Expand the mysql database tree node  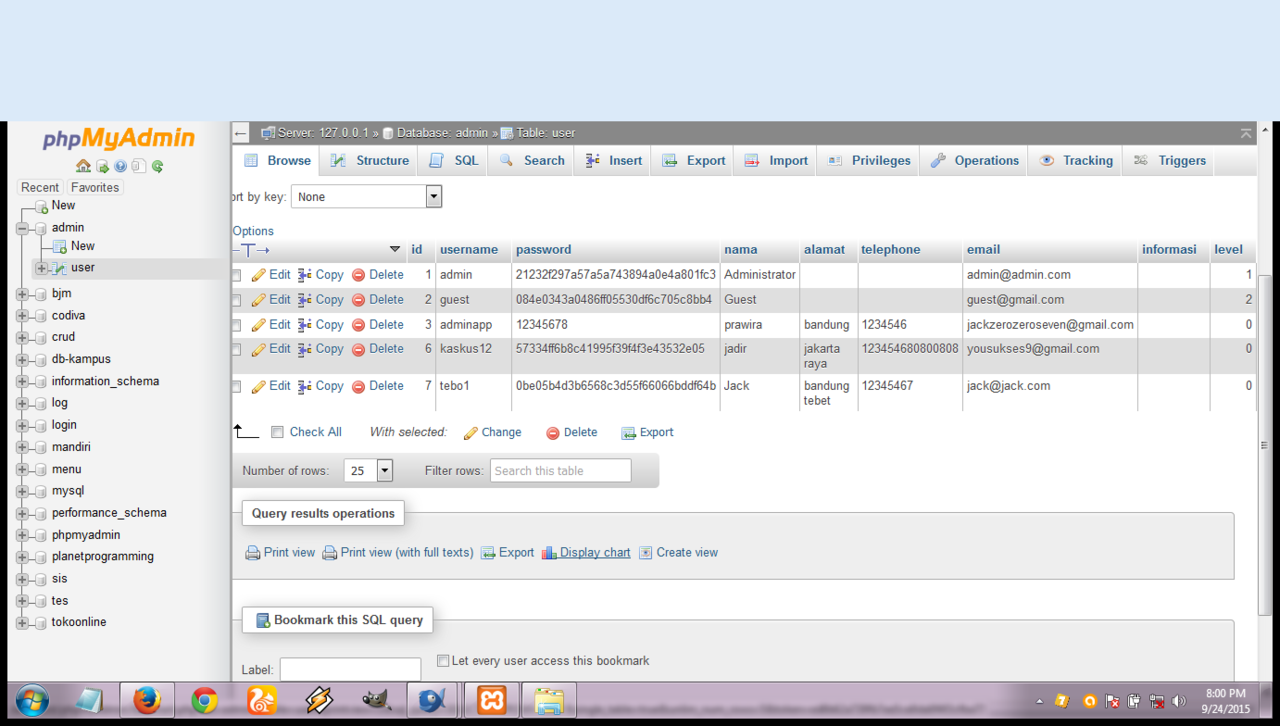pos(22,491)
